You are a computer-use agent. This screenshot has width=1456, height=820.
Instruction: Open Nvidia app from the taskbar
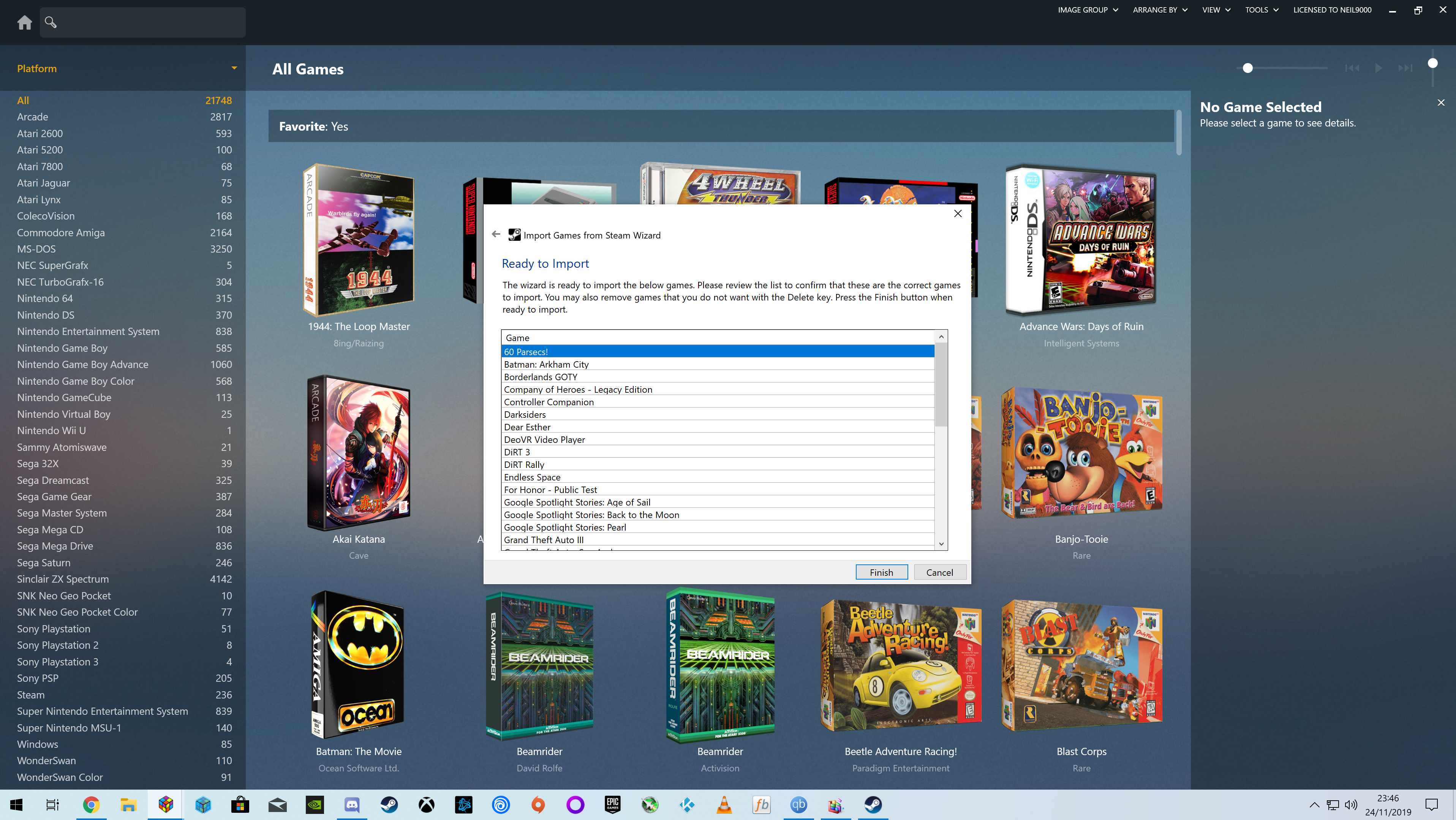point(315,805)
